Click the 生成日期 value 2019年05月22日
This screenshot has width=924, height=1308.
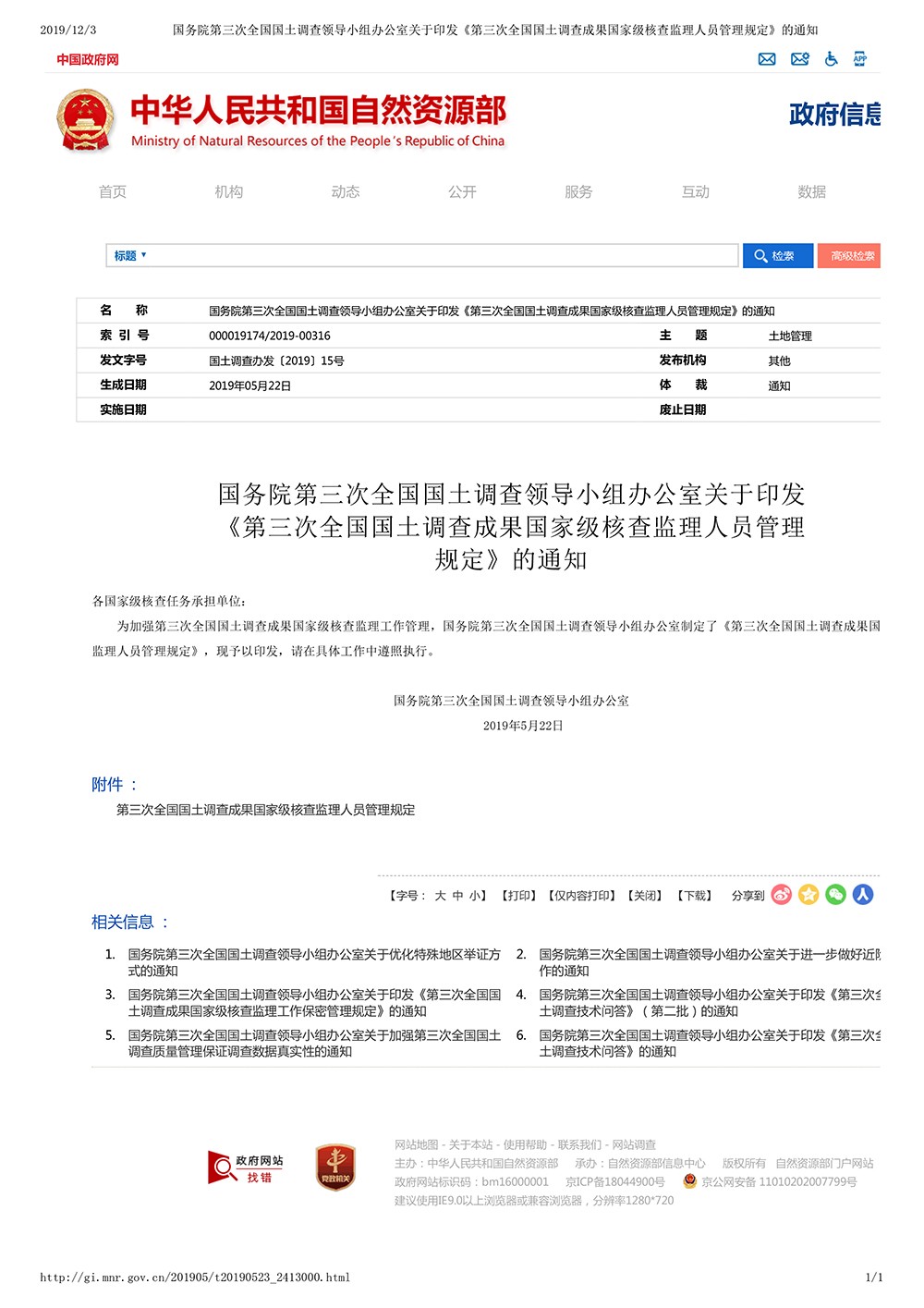249,386
